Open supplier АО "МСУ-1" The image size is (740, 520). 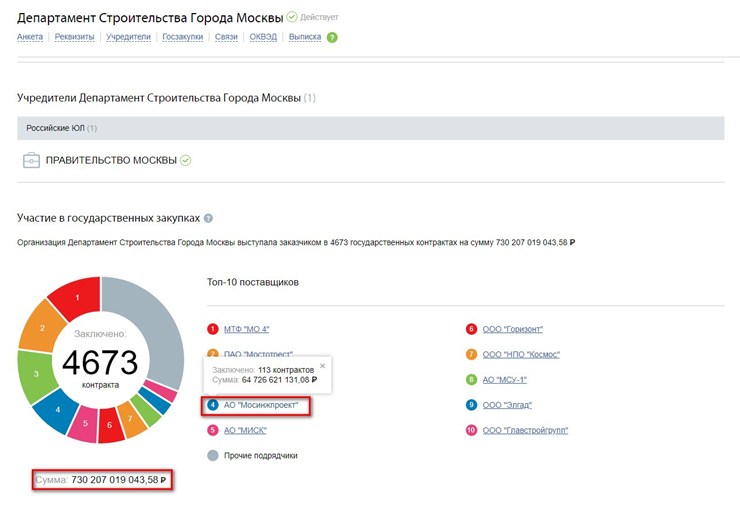click(x=505, y=380)
